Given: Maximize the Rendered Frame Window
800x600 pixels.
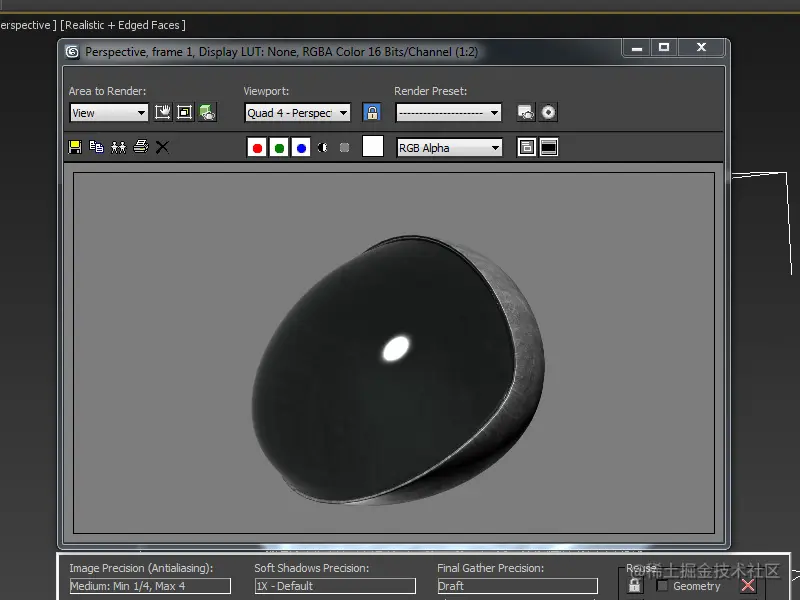Looking at the screenshot, I should pos(664,47).
